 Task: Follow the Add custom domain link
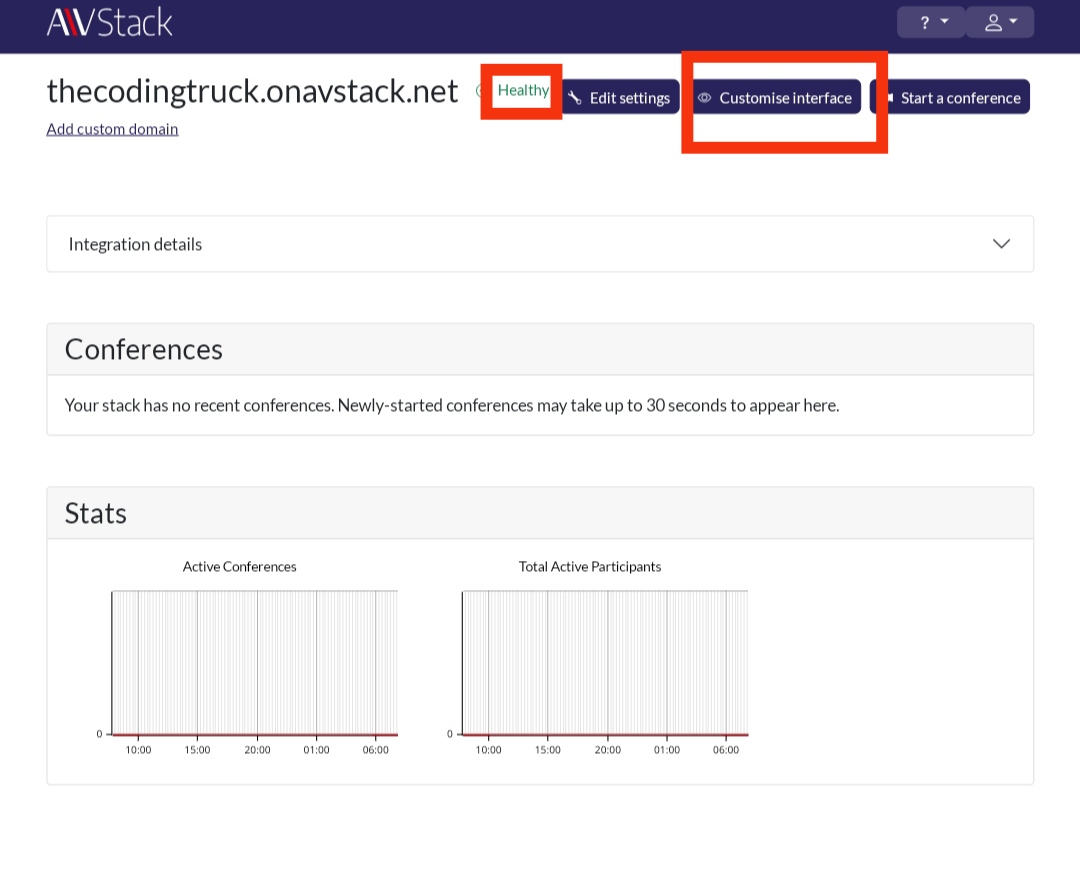pos(112,129)
